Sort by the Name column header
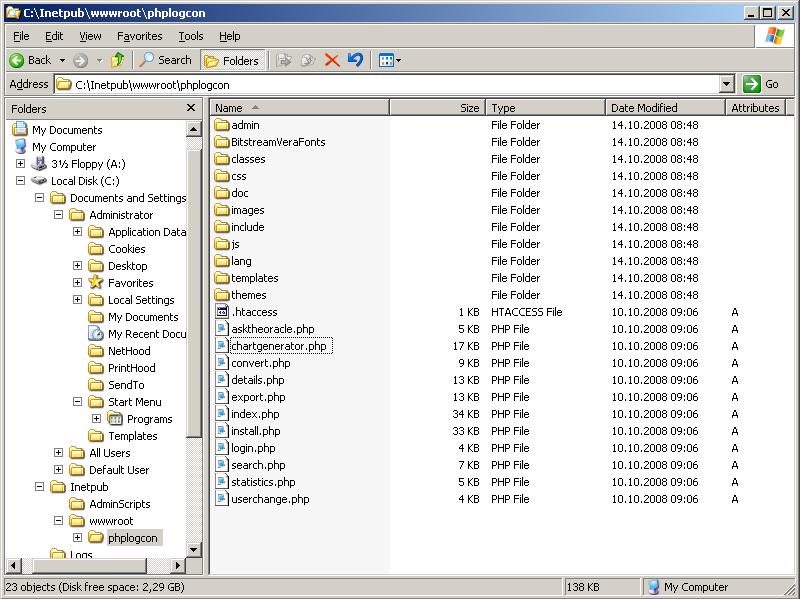Screen dimensions: 800x599 300,108
